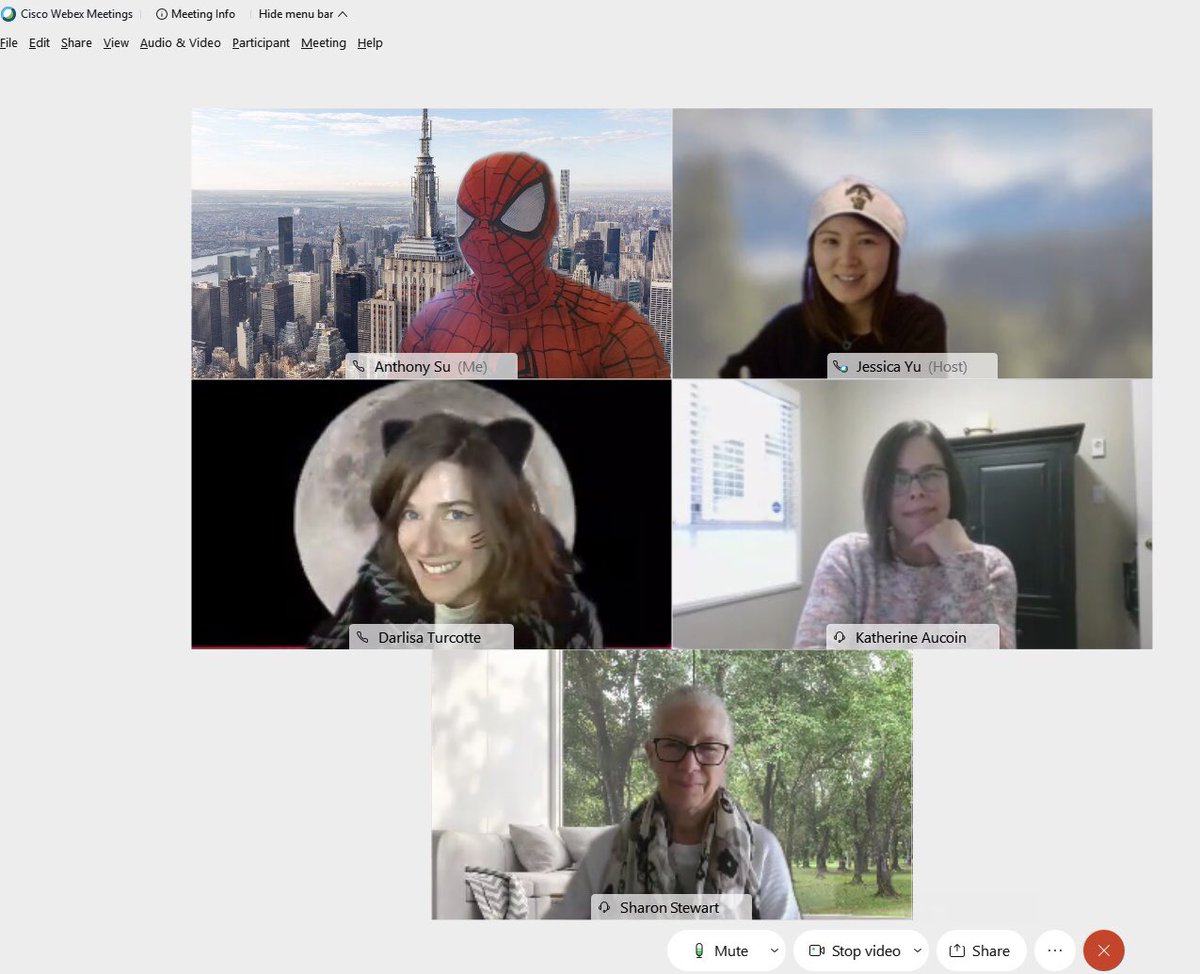The image size is (1200, 974).
Task: Click the Katherine Aucoin name label
Action: [x=911, y=637]
